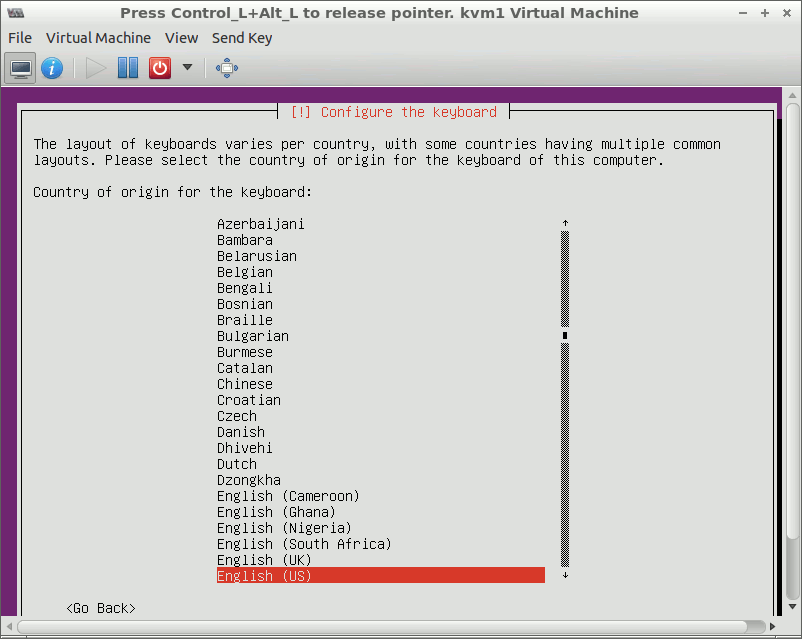Click the red shut down power icon
Screen dimensions: 802x639
(160, 68)
